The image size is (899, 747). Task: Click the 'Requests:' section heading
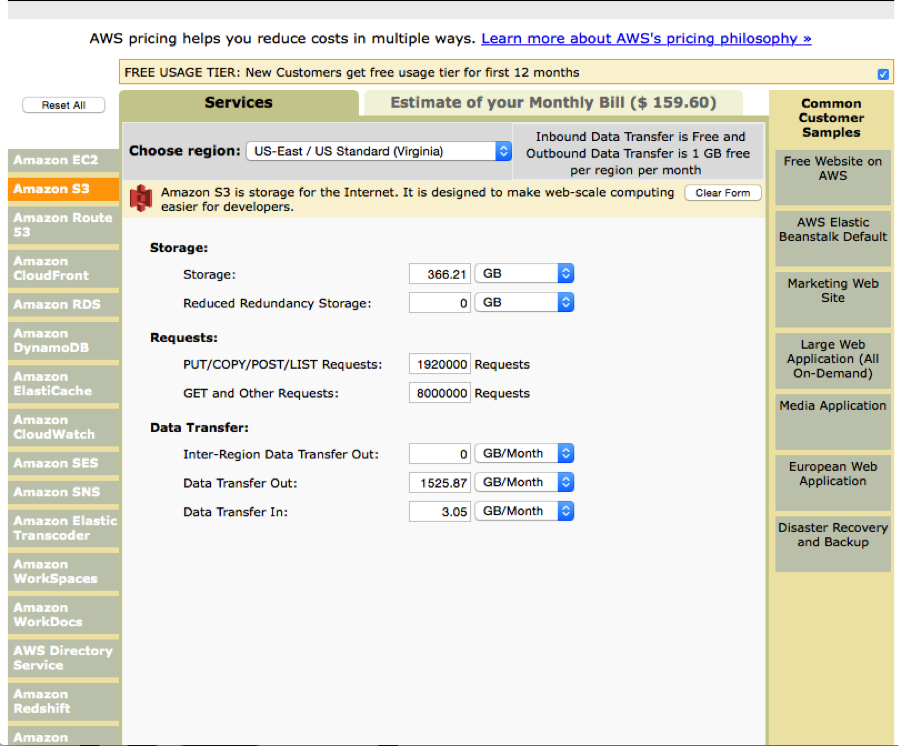coord(183,338)
